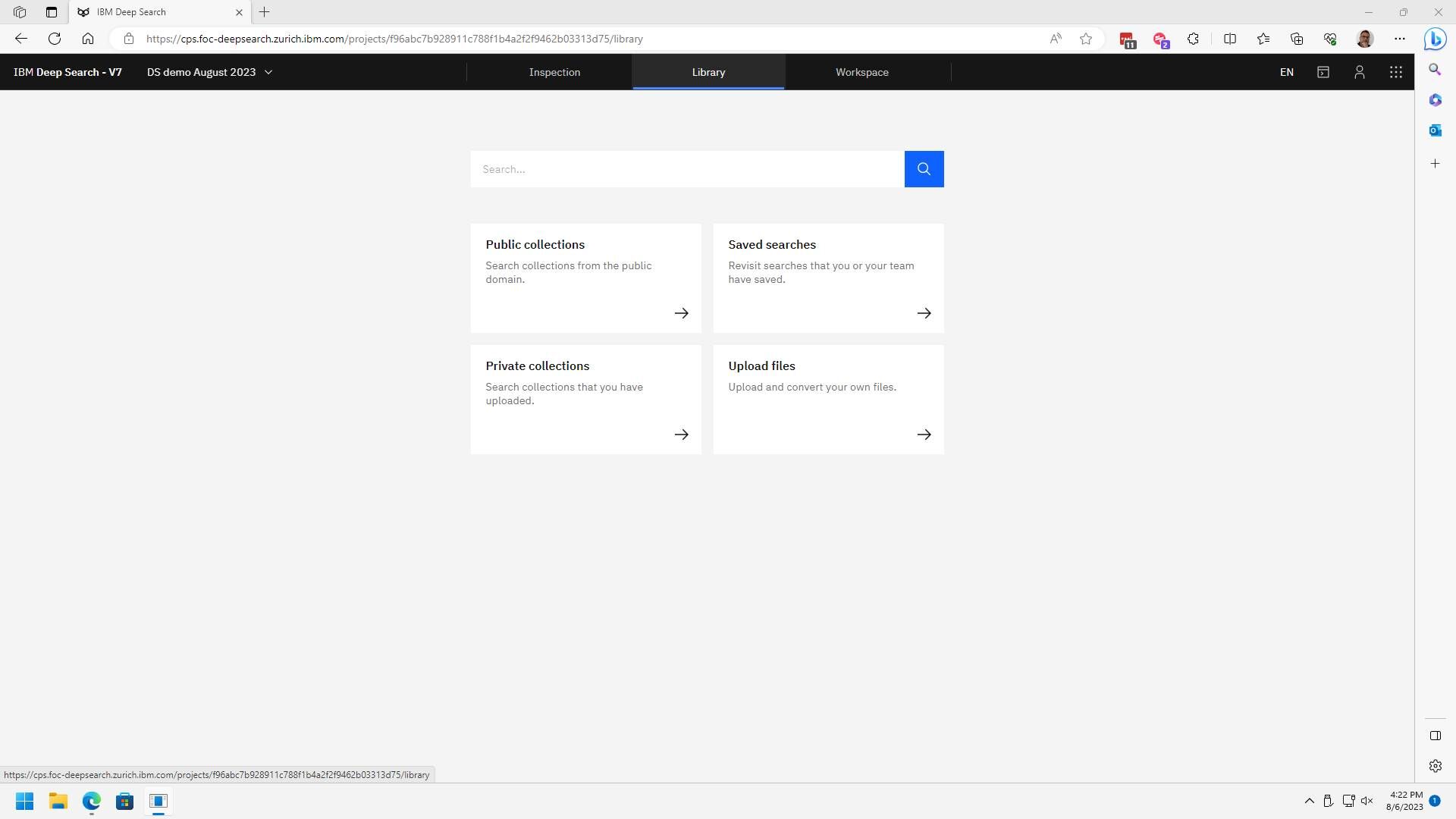Open the battery tray icon

point(1328,801)
